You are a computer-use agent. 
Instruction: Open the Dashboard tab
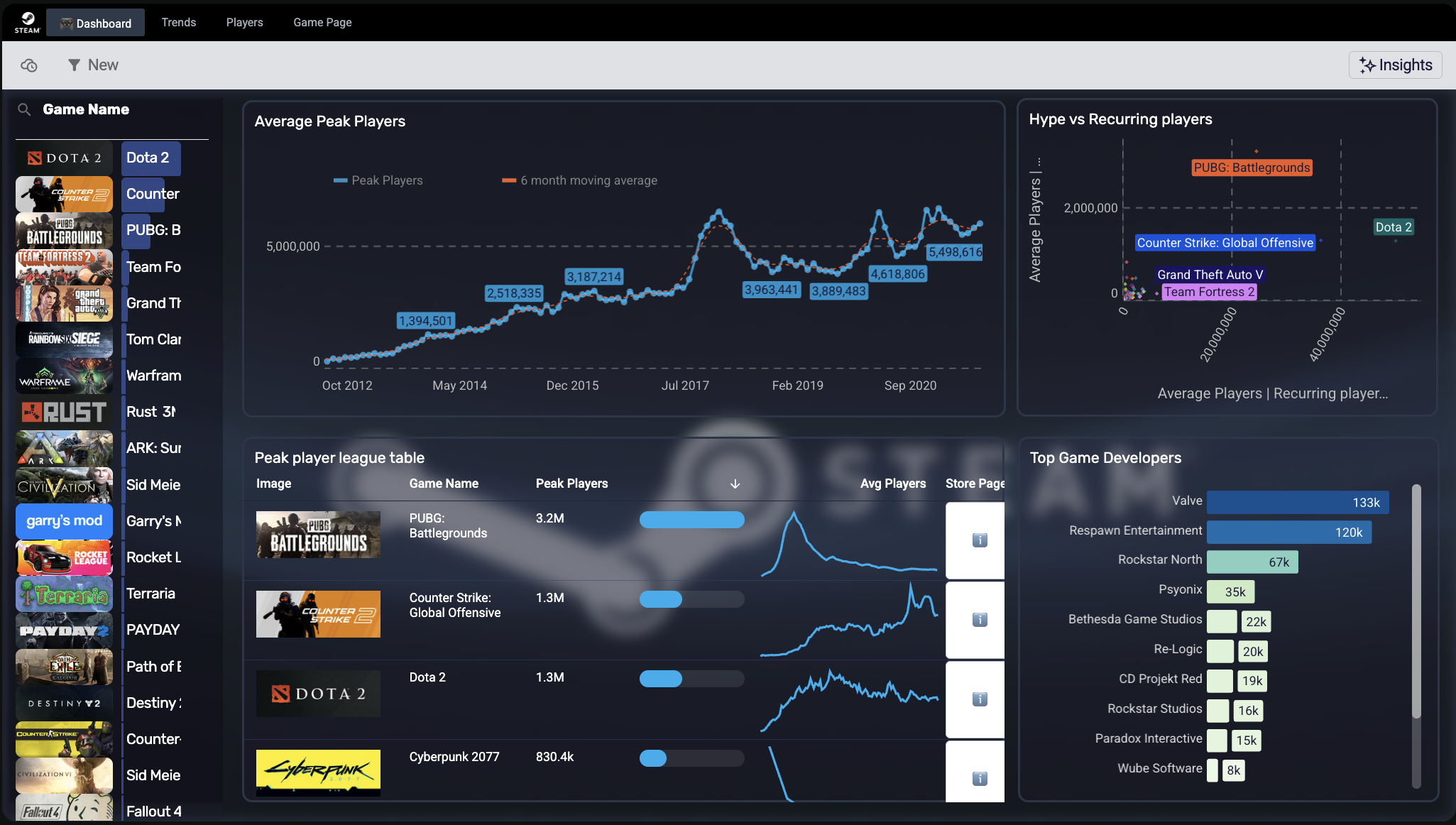[x=96, y=23]
